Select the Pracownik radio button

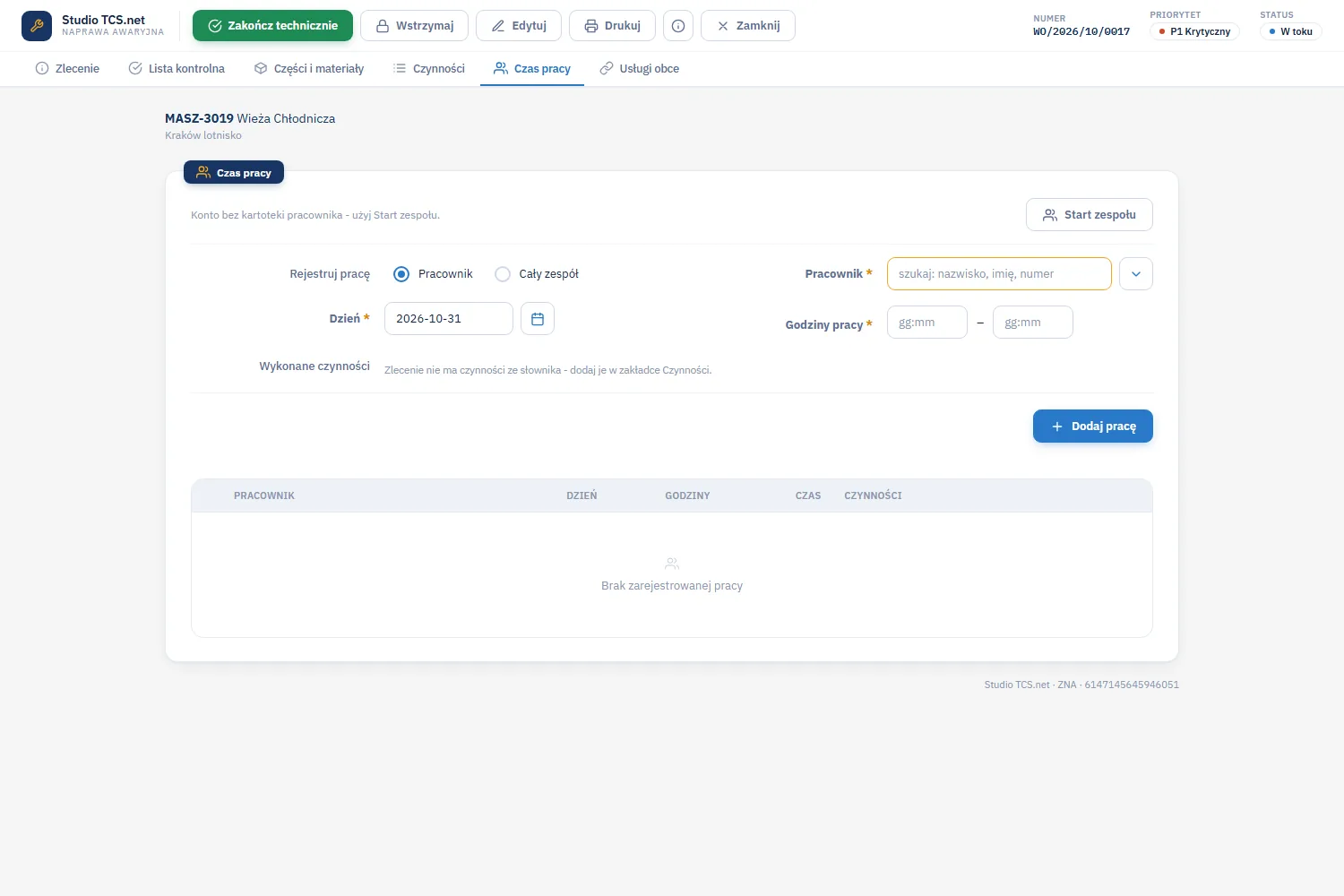(x=401, y=274)
